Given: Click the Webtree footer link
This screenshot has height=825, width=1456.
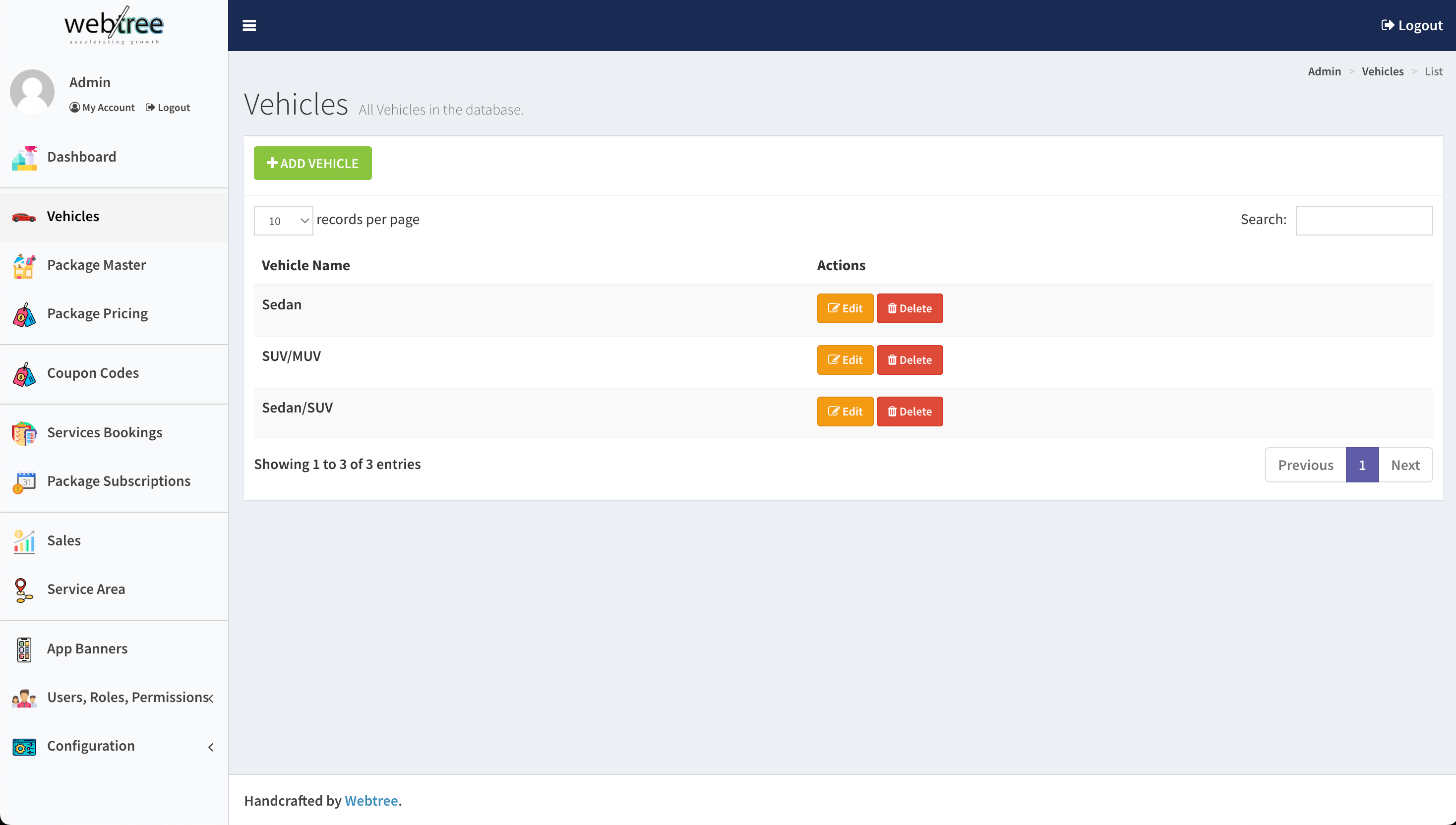Looking at the screenshot, I should pos(371,801).
